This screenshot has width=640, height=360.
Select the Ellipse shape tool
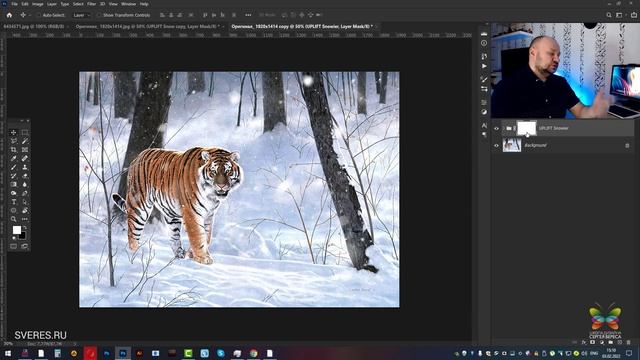(x=13, y=211)
